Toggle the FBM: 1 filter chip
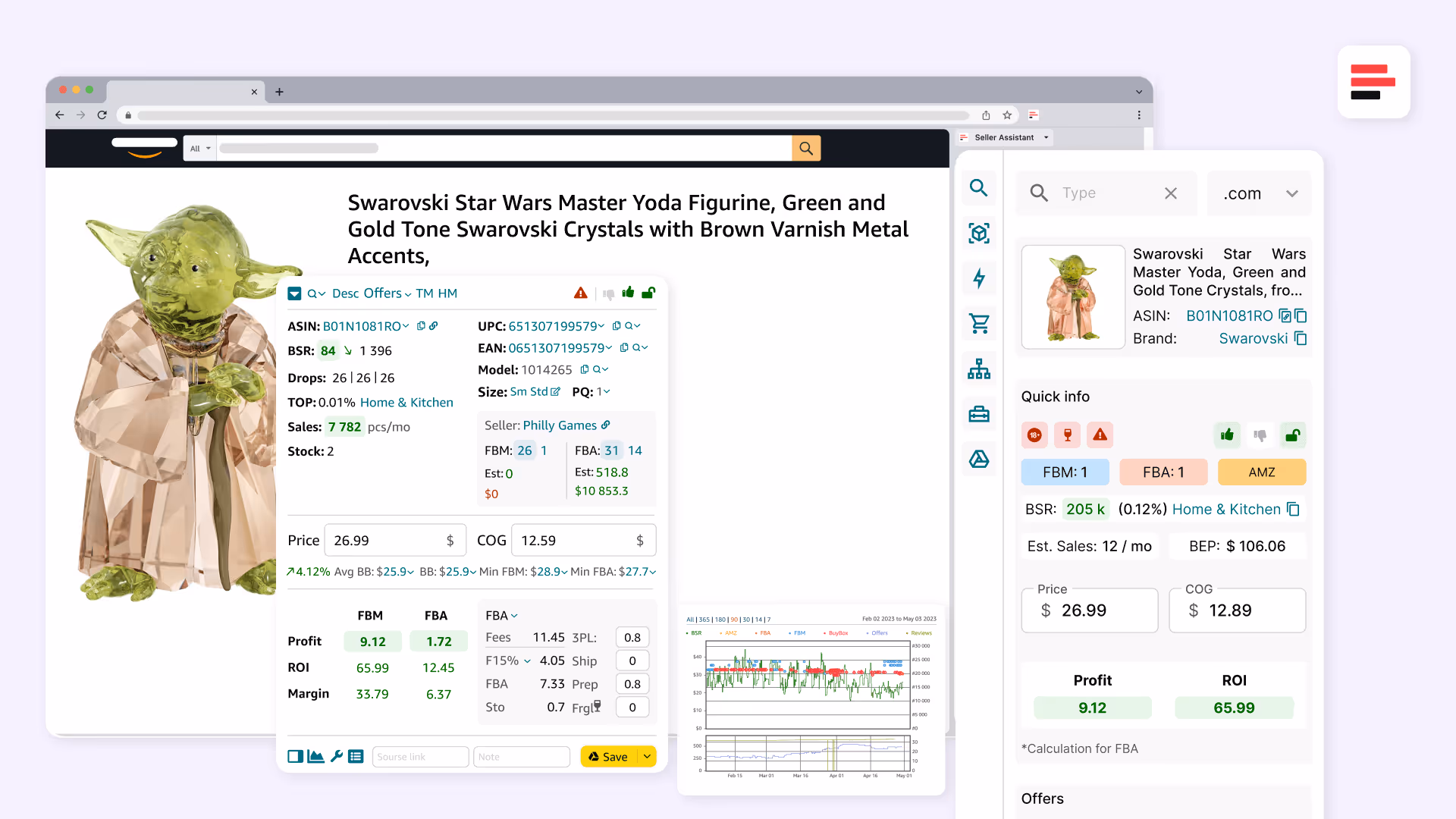This screenshot has height=819, width=1456. (x=1065, y=472)
